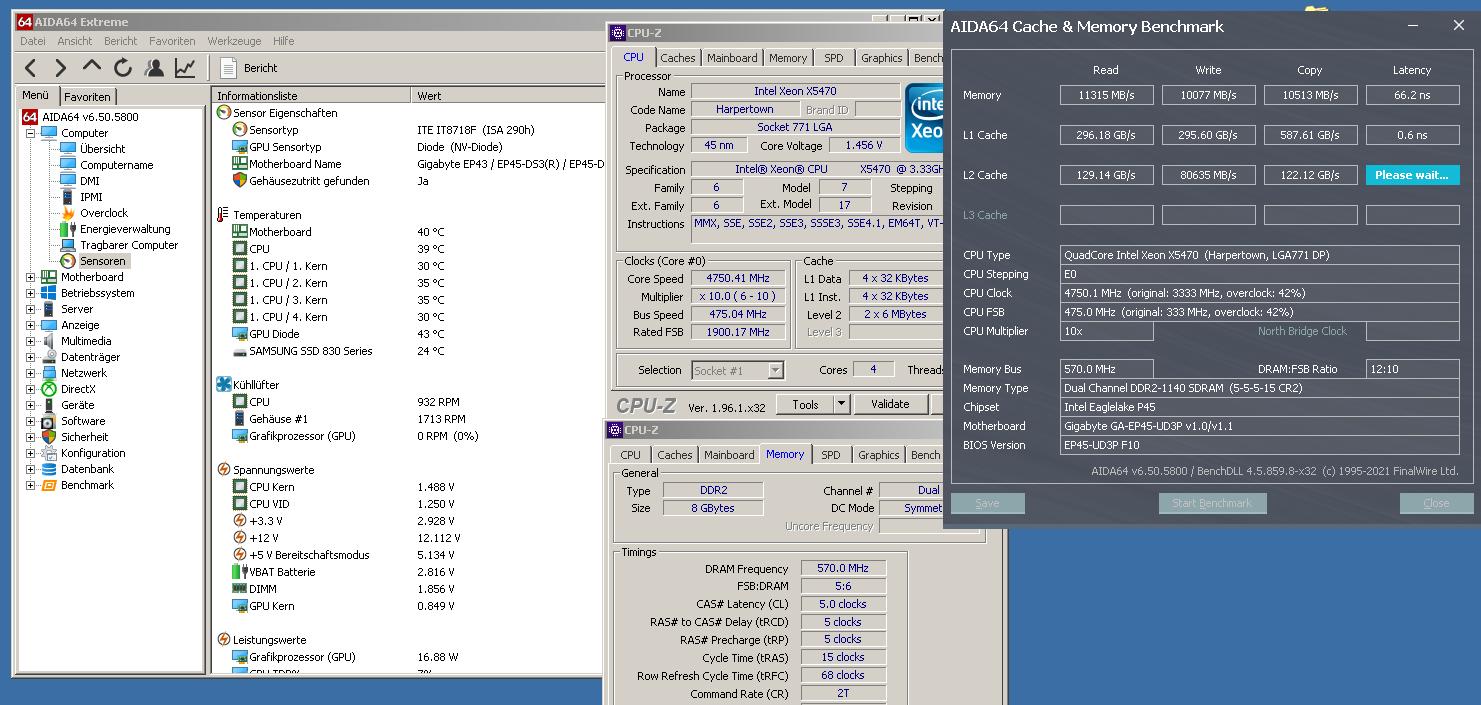The height and width of the screenshot is (705, 1481).
Task: Click the Wert column header
Action: tap(507, 96)
